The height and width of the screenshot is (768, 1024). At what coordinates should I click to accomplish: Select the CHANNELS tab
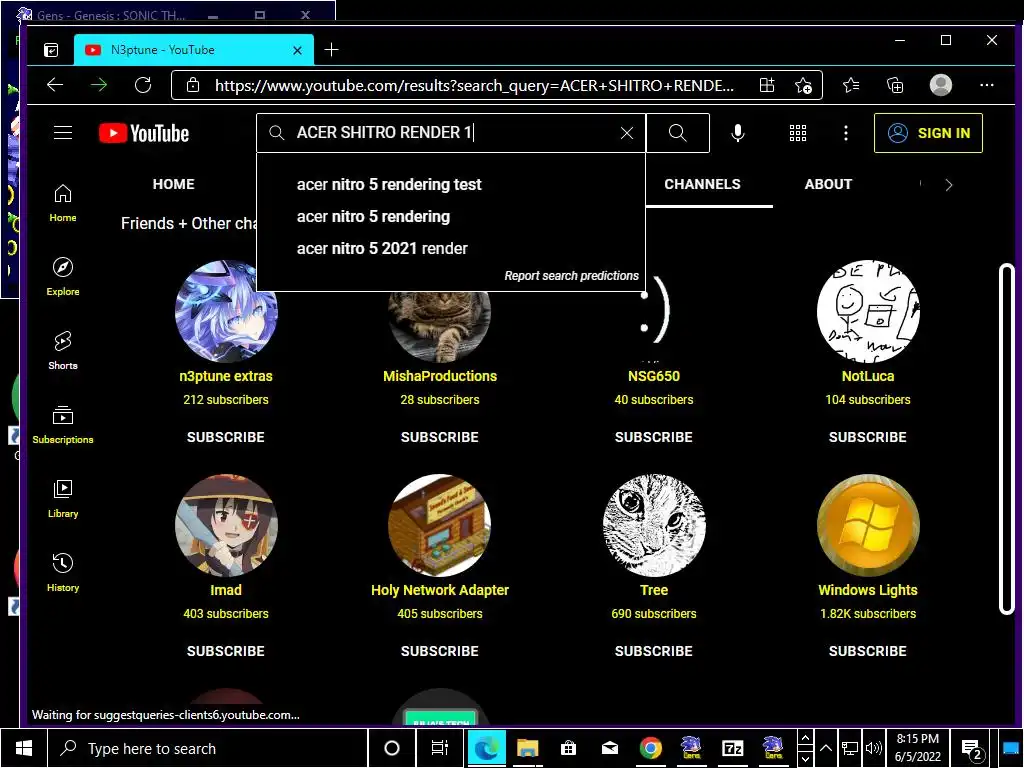click(703, 184)
